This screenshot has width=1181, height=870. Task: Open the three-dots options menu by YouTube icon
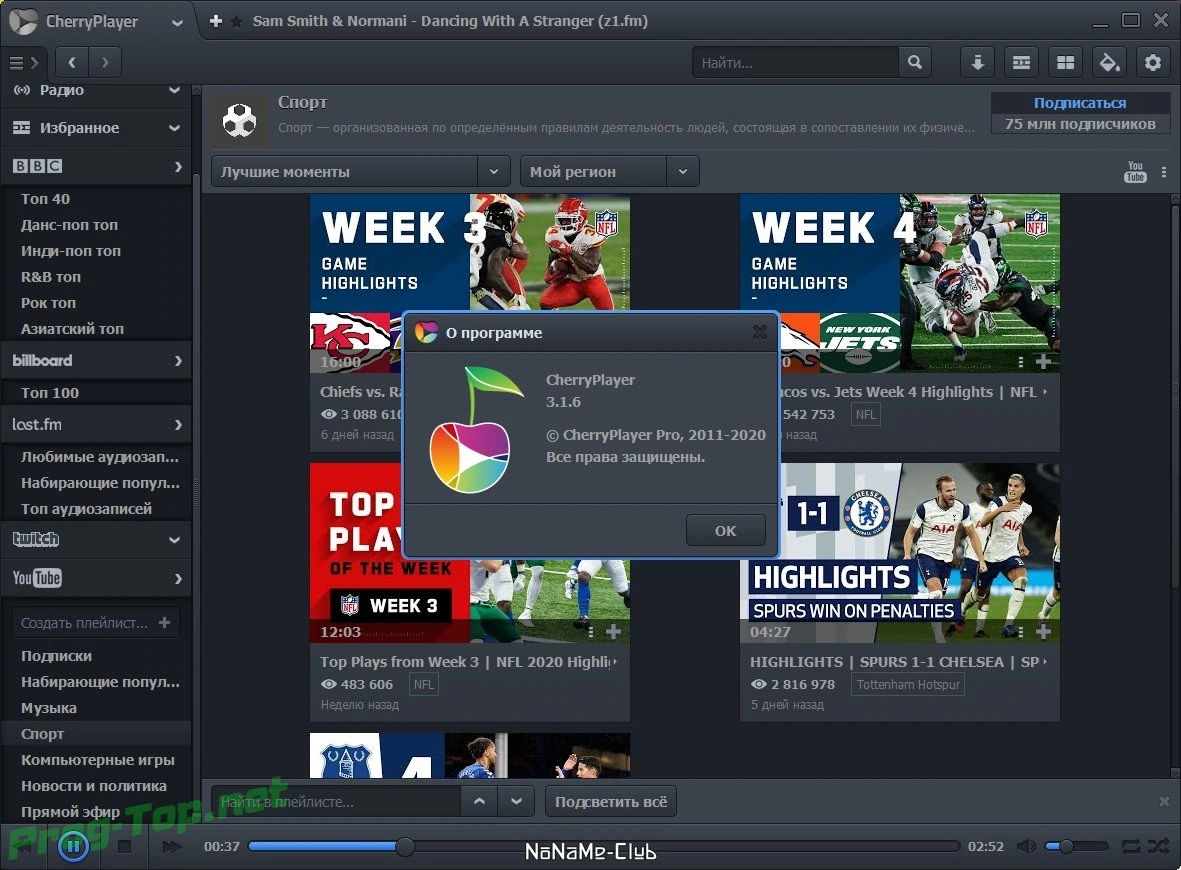point(1164,172)
